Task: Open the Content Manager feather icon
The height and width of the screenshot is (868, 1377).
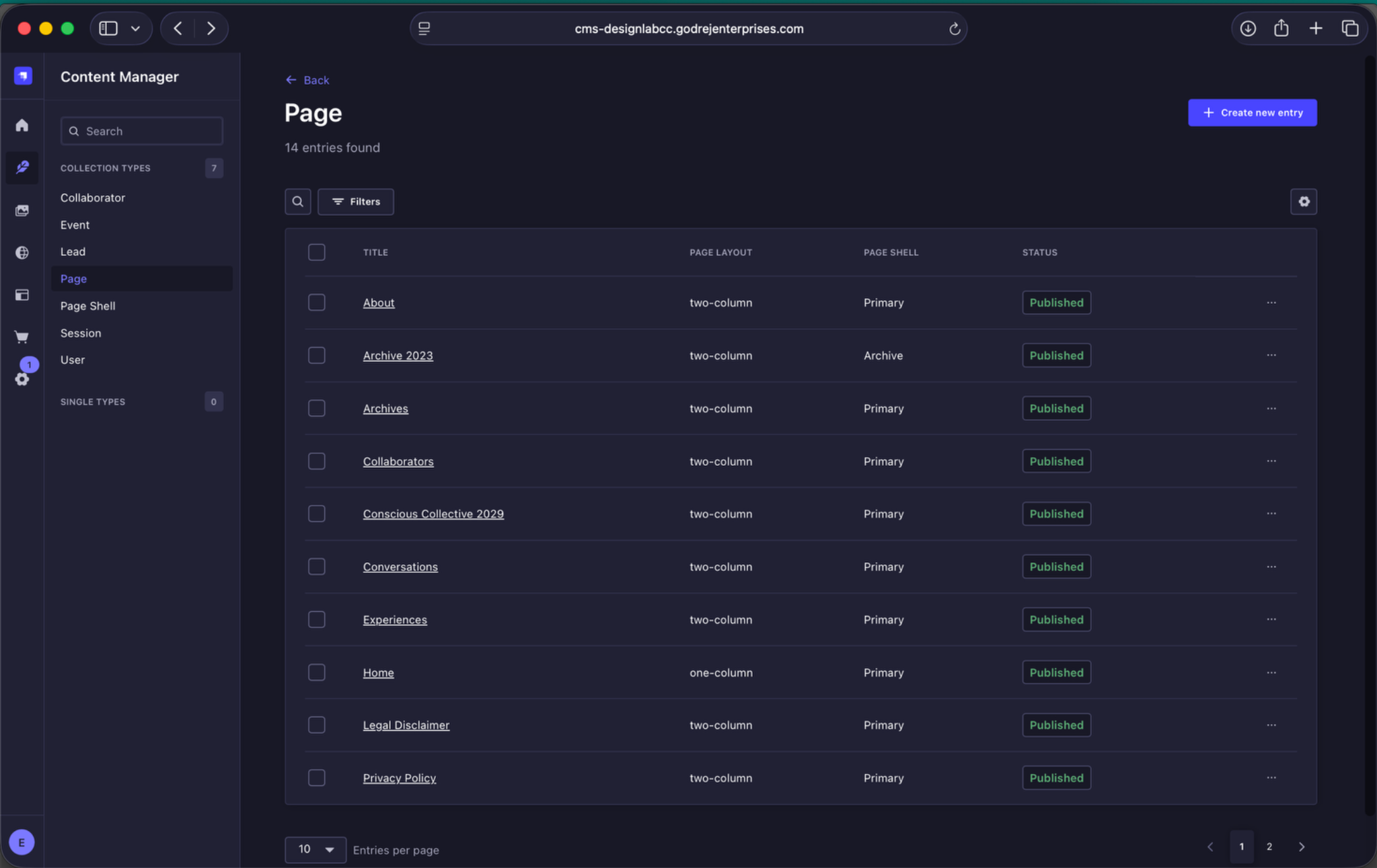Action: coord(22,167)
